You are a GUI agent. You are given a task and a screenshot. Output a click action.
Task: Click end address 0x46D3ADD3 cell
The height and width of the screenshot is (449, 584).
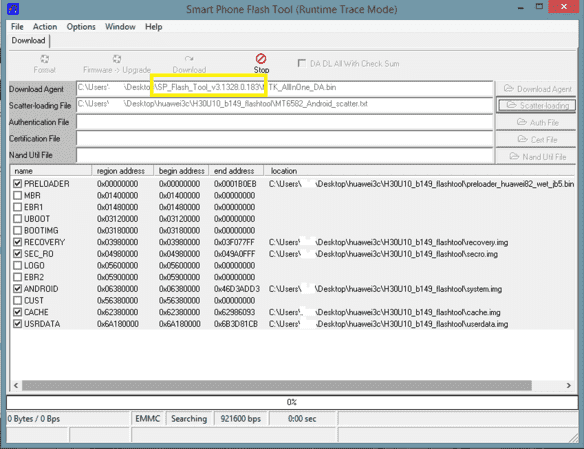237,289
